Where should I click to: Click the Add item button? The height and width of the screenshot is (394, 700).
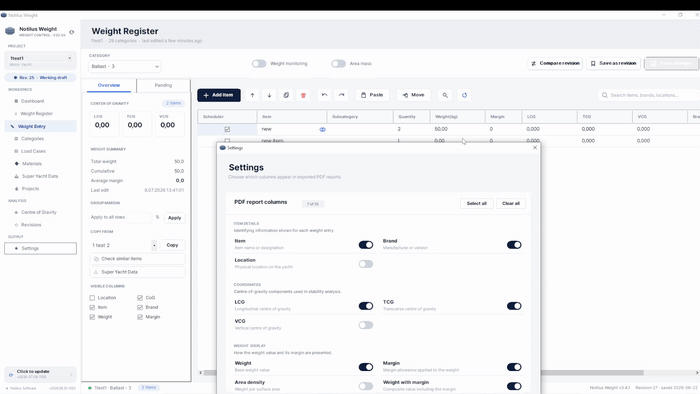pos(219,95)
